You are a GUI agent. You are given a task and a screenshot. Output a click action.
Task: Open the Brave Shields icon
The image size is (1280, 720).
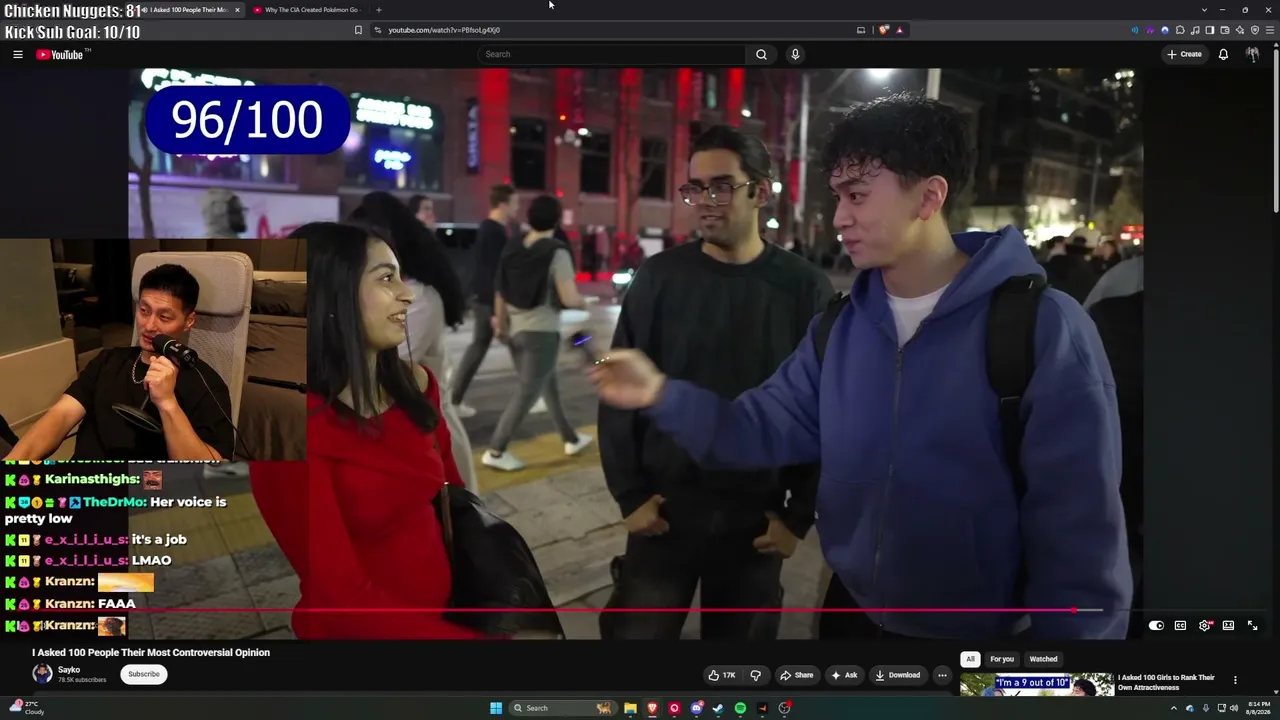click(x=884, y=30)
